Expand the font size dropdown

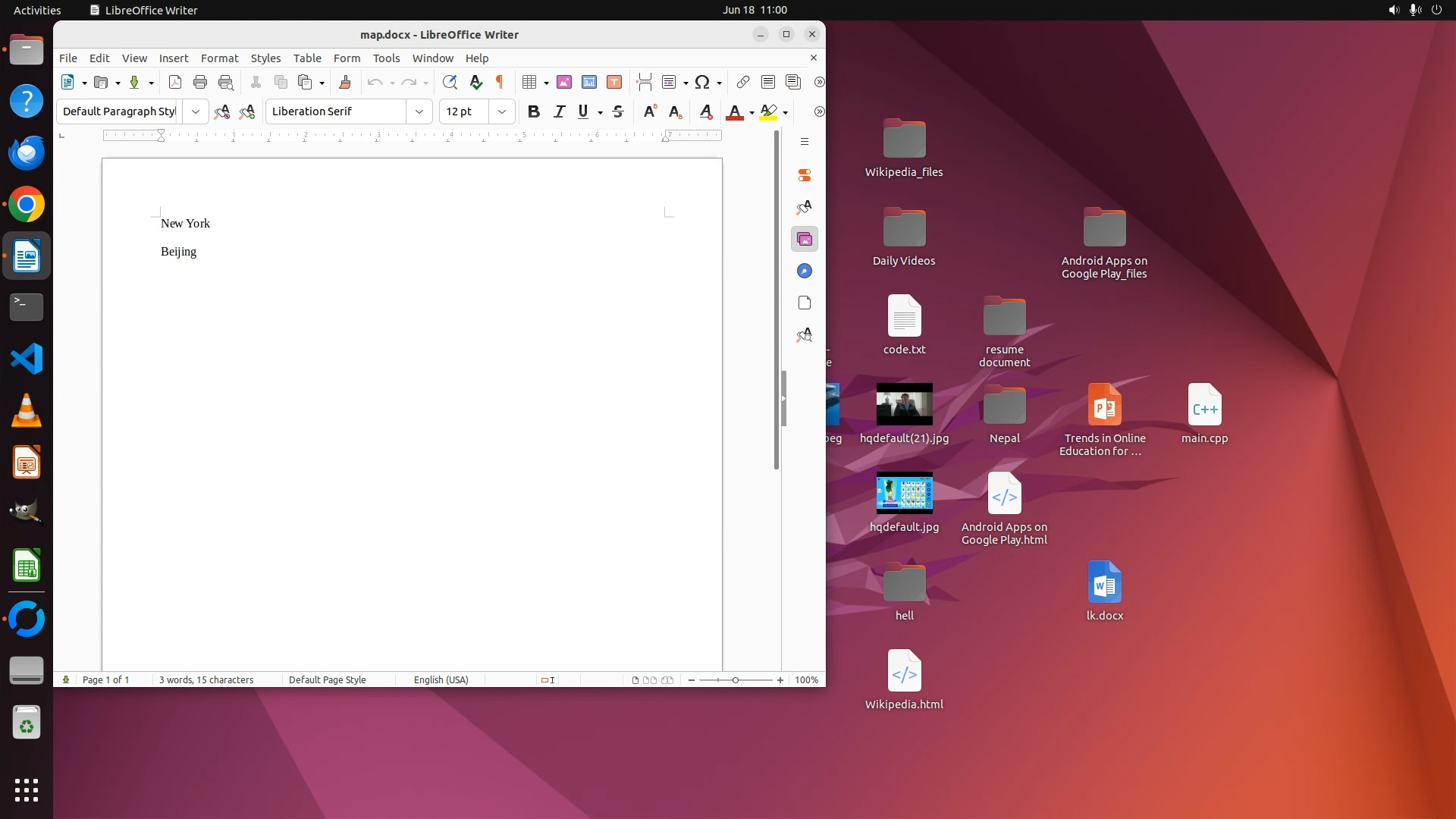(502, 111)
